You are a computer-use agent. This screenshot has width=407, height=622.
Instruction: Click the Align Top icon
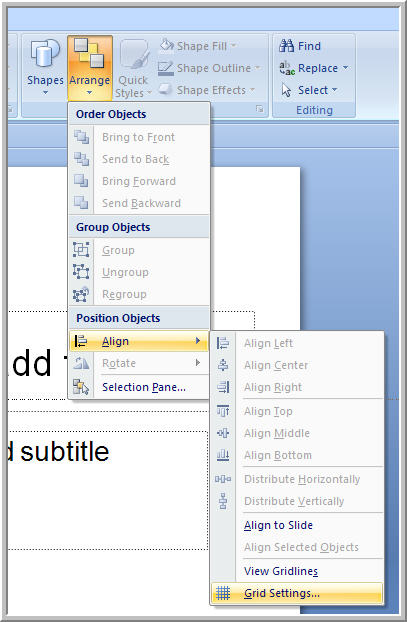(x=223, y=411)
